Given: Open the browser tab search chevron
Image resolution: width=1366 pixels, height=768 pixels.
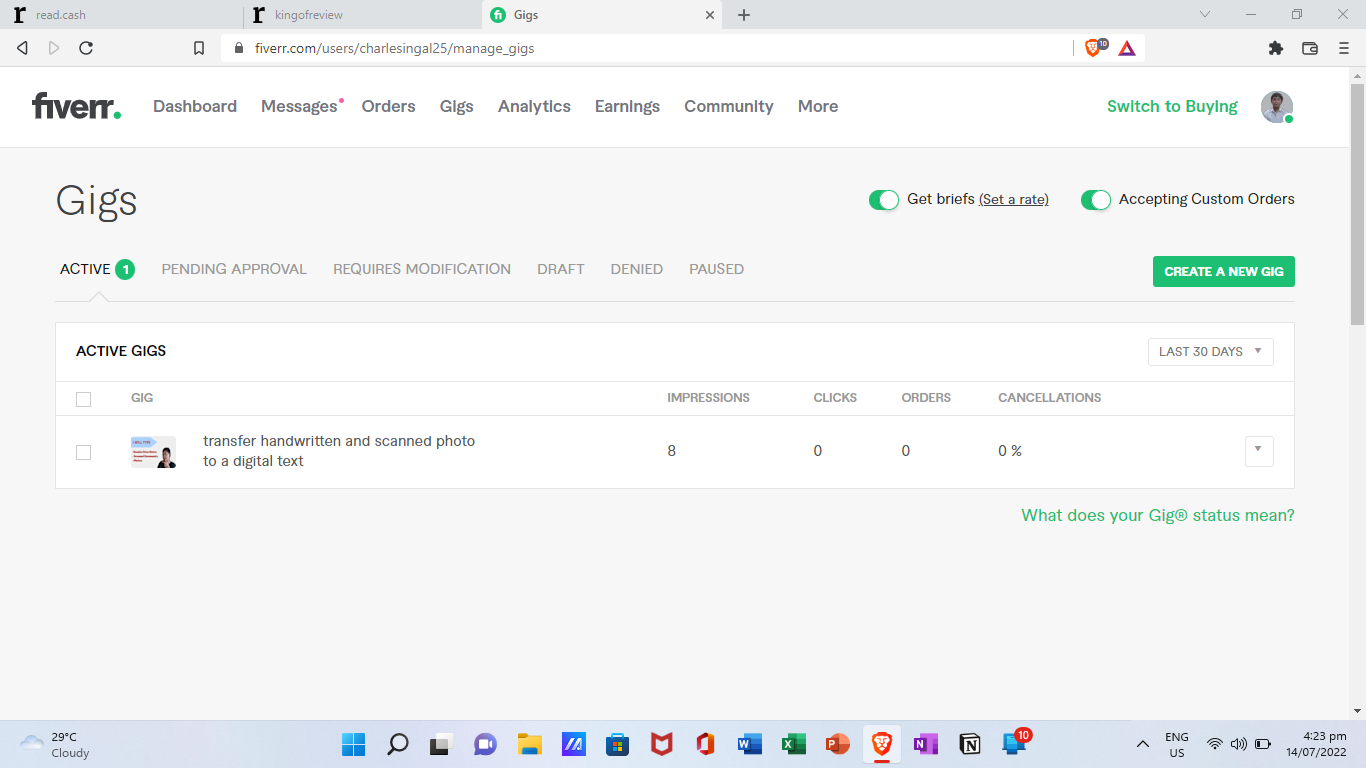Looking at the screenshot, I should pos(1205,15).
